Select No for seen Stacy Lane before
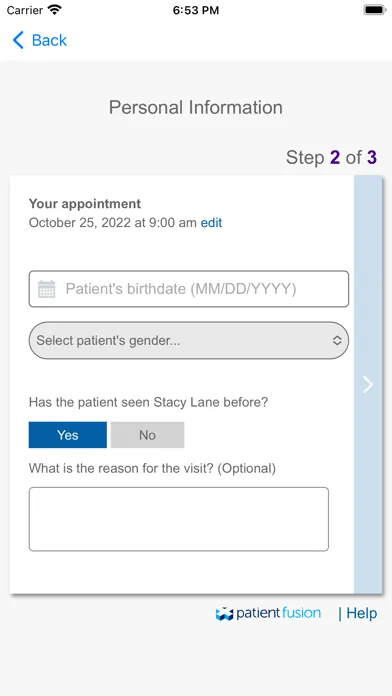This screenshot has height=696, width=392. pyautogui.click(x=147, y=435)
